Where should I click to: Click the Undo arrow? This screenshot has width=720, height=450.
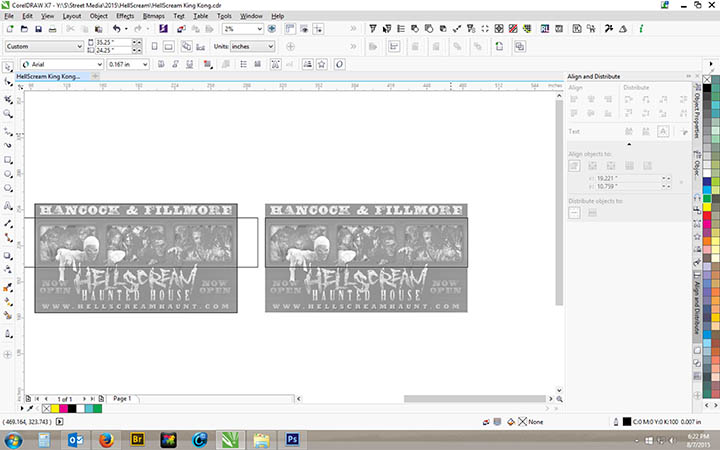click(117, 29)
